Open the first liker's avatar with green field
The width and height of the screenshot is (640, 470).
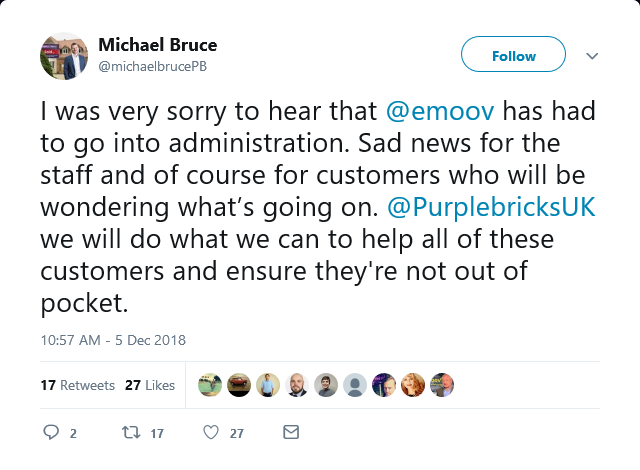[x=210, y=385]
